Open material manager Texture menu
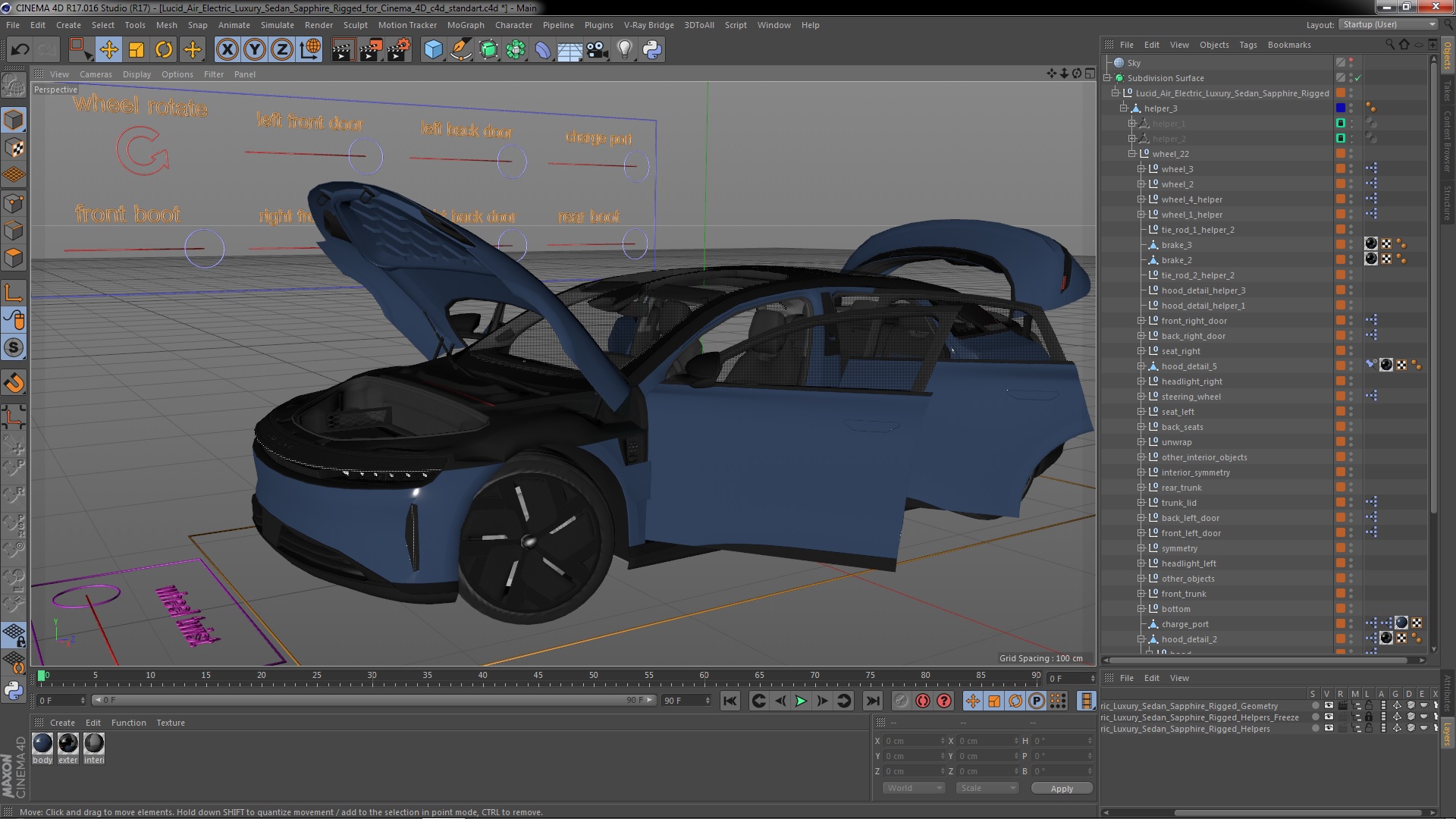This screenshot has height=819, width=1456. (171, 723)
